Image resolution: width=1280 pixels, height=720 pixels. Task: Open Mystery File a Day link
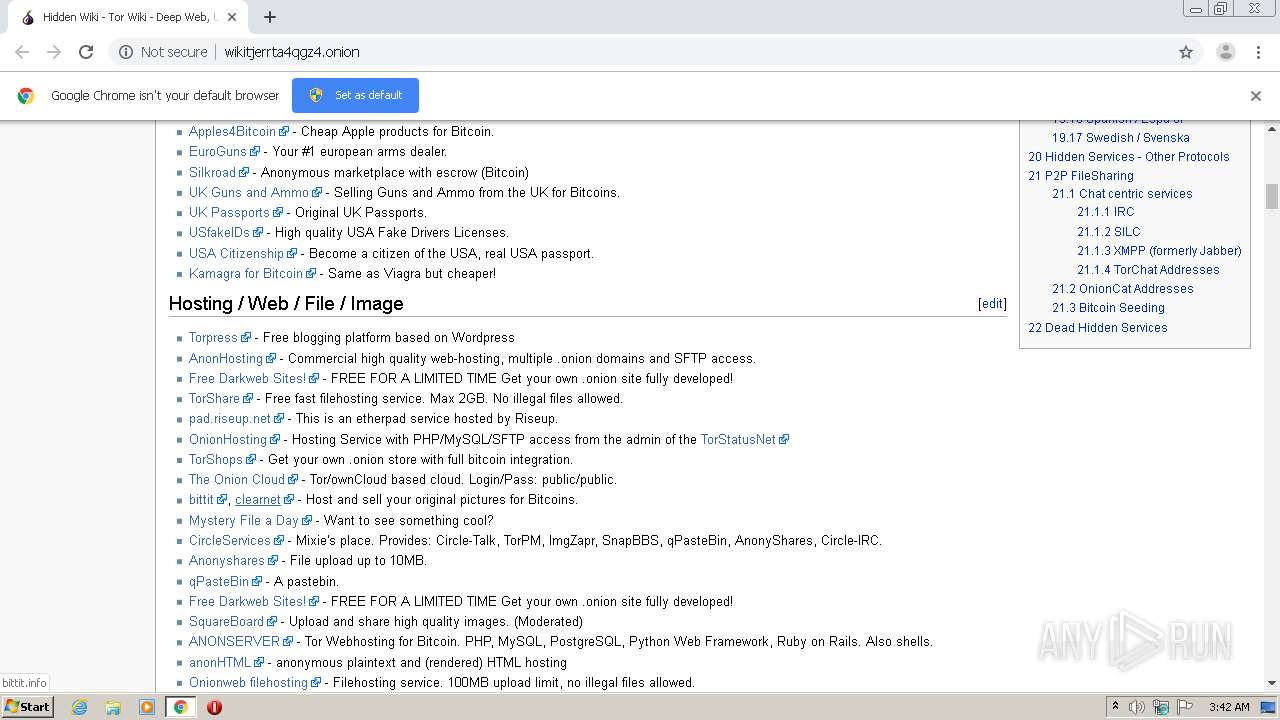tap(244, 520)
